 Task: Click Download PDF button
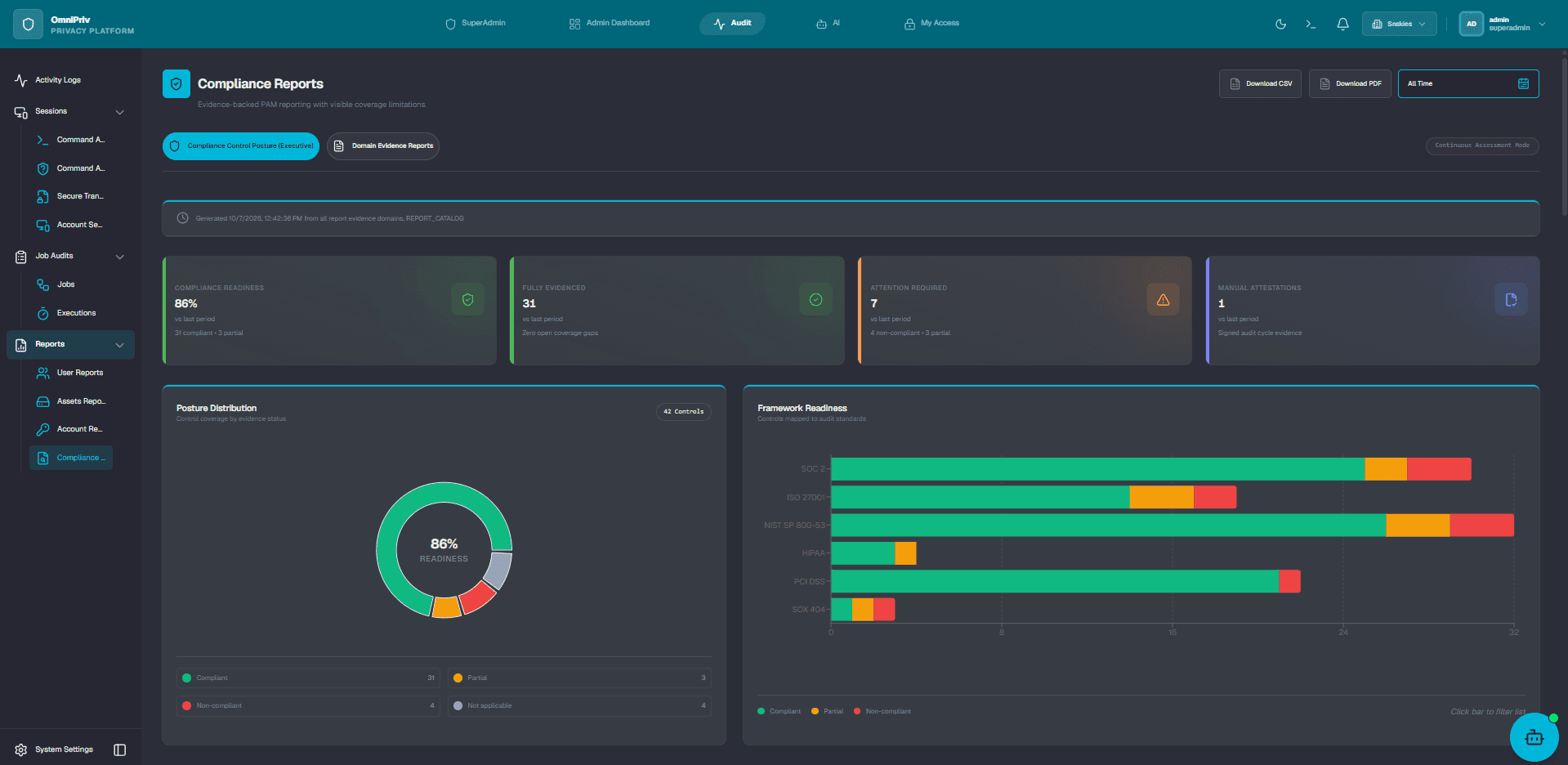pyautogui.click(x=1350, y=83)
